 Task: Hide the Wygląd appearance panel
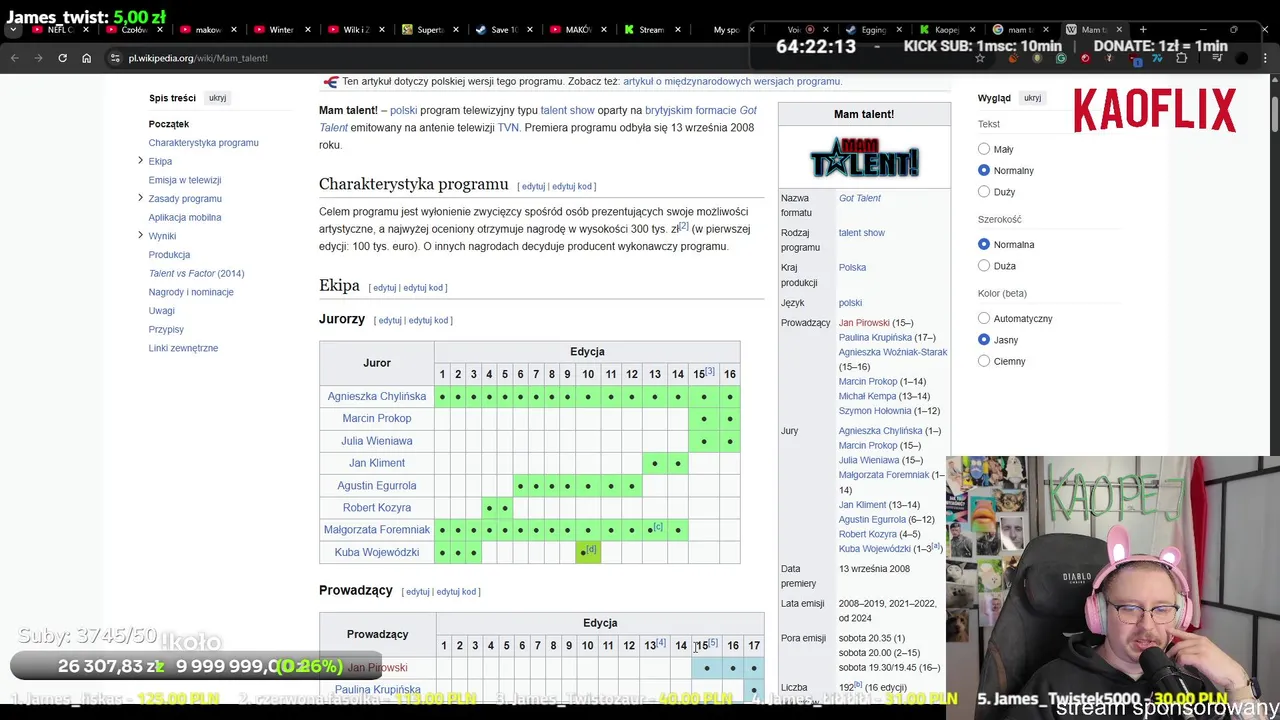point(1032,98)
